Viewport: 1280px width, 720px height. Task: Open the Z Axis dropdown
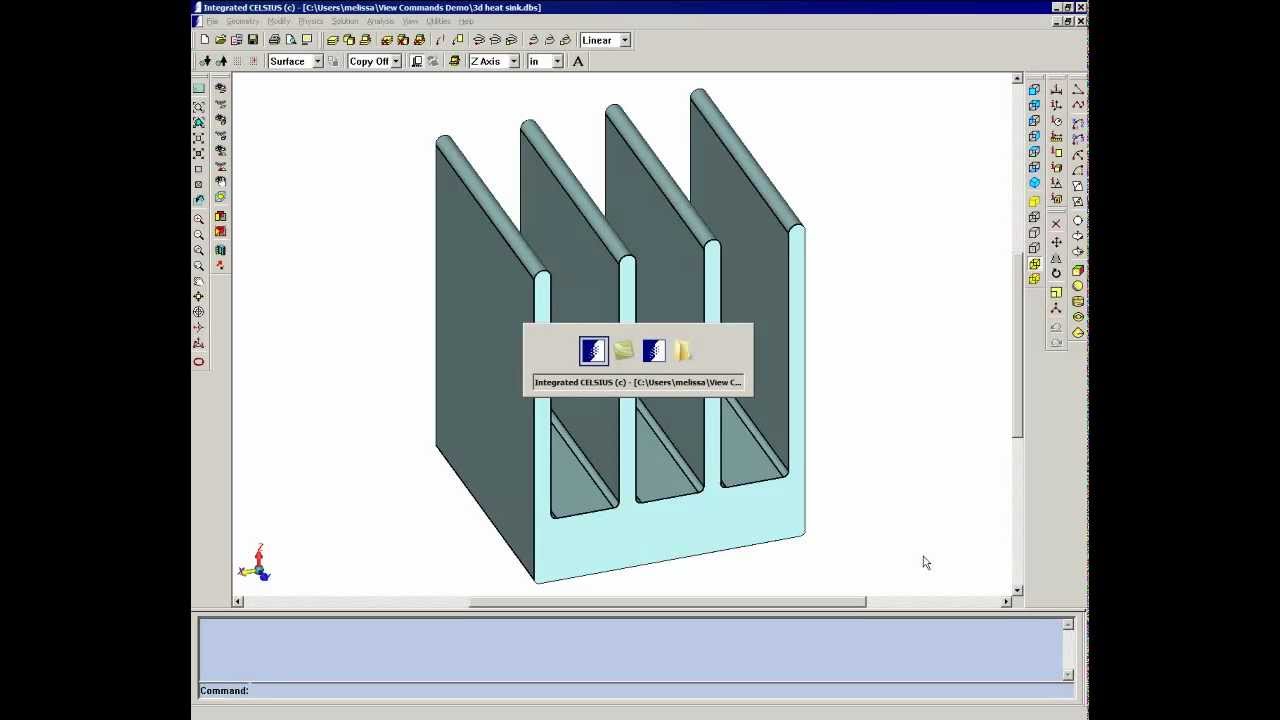point(514,61)
